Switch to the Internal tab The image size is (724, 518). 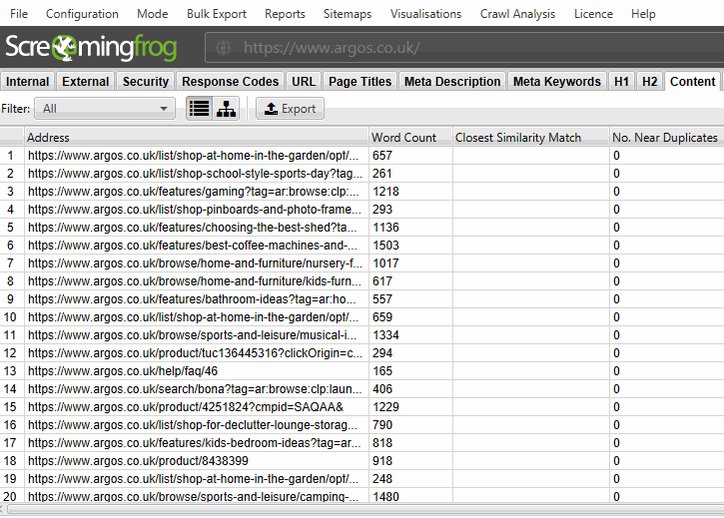click(x=28, y=82)
